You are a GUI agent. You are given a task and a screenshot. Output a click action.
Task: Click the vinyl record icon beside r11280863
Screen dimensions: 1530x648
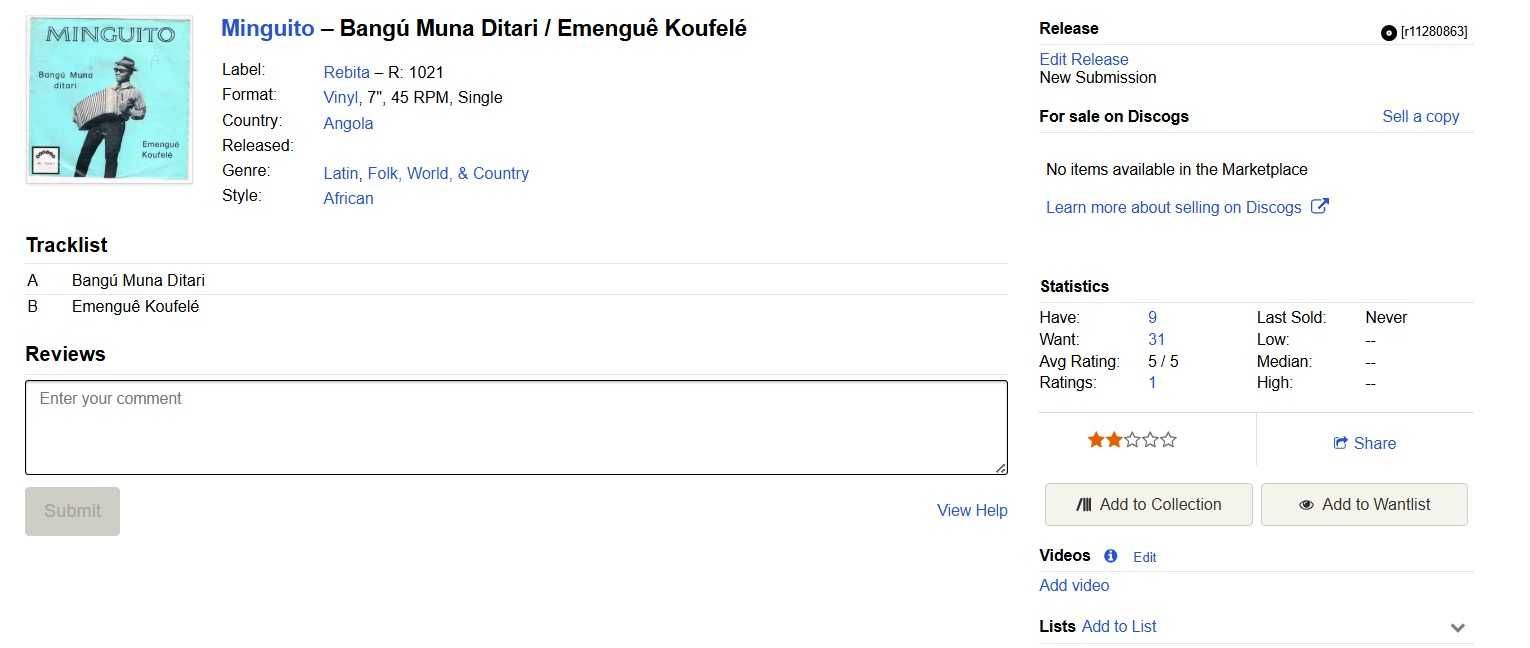[1388, 32]
